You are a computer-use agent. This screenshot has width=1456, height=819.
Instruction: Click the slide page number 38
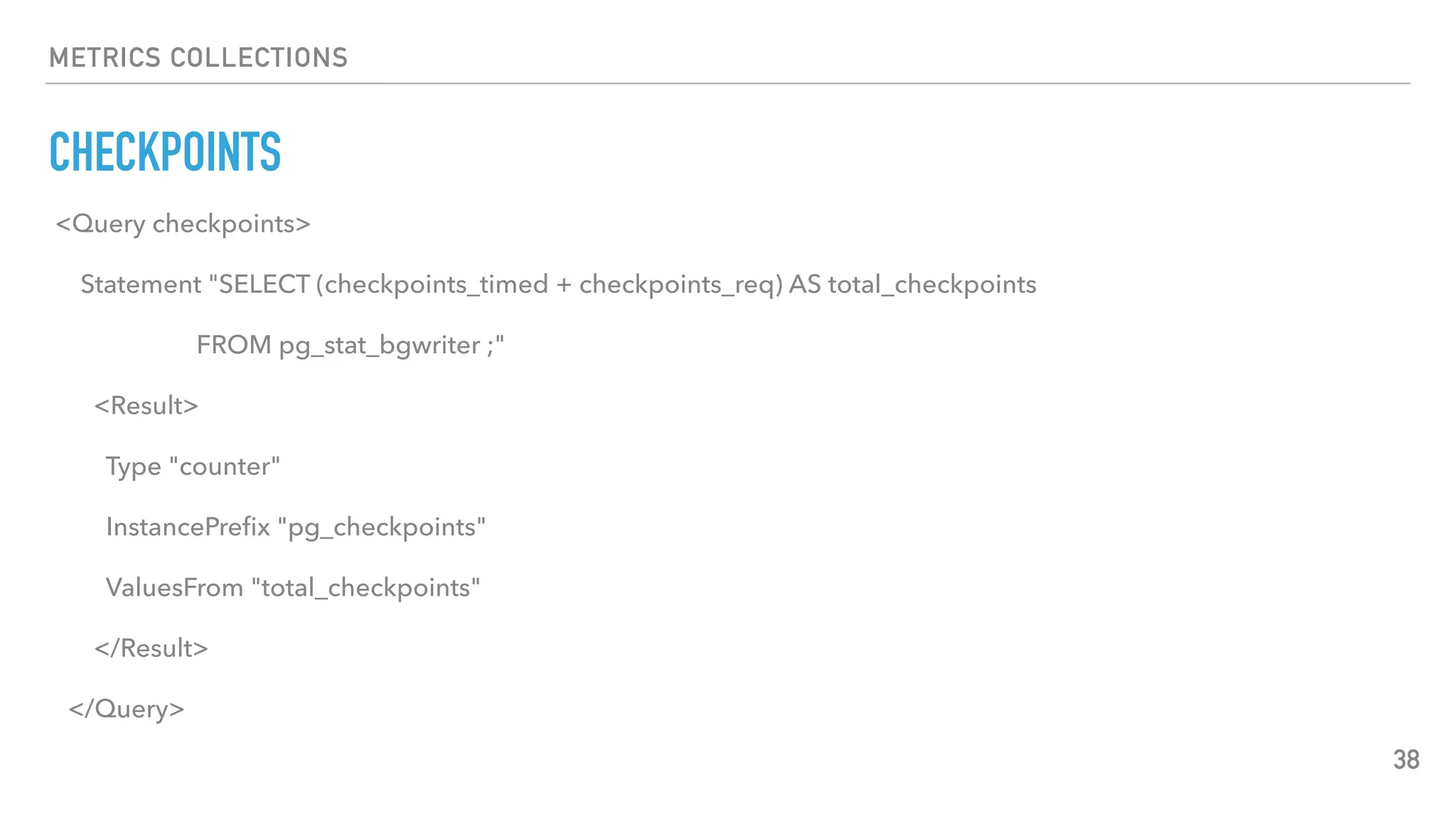(x=1406, y=760)
